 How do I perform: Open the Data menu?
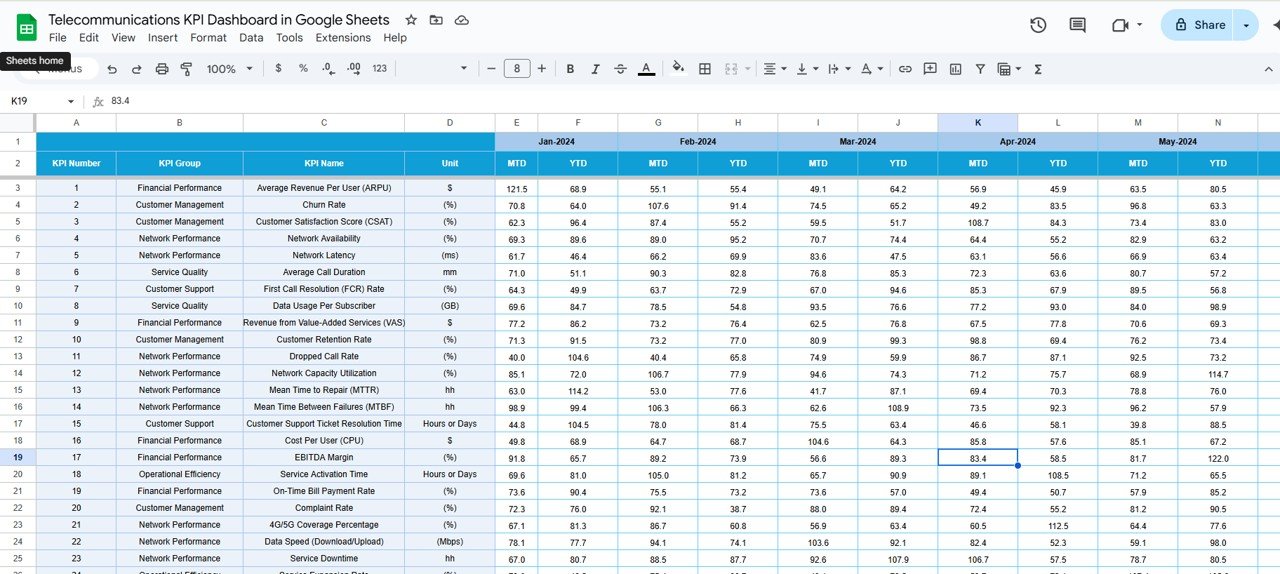coord(251,37)
